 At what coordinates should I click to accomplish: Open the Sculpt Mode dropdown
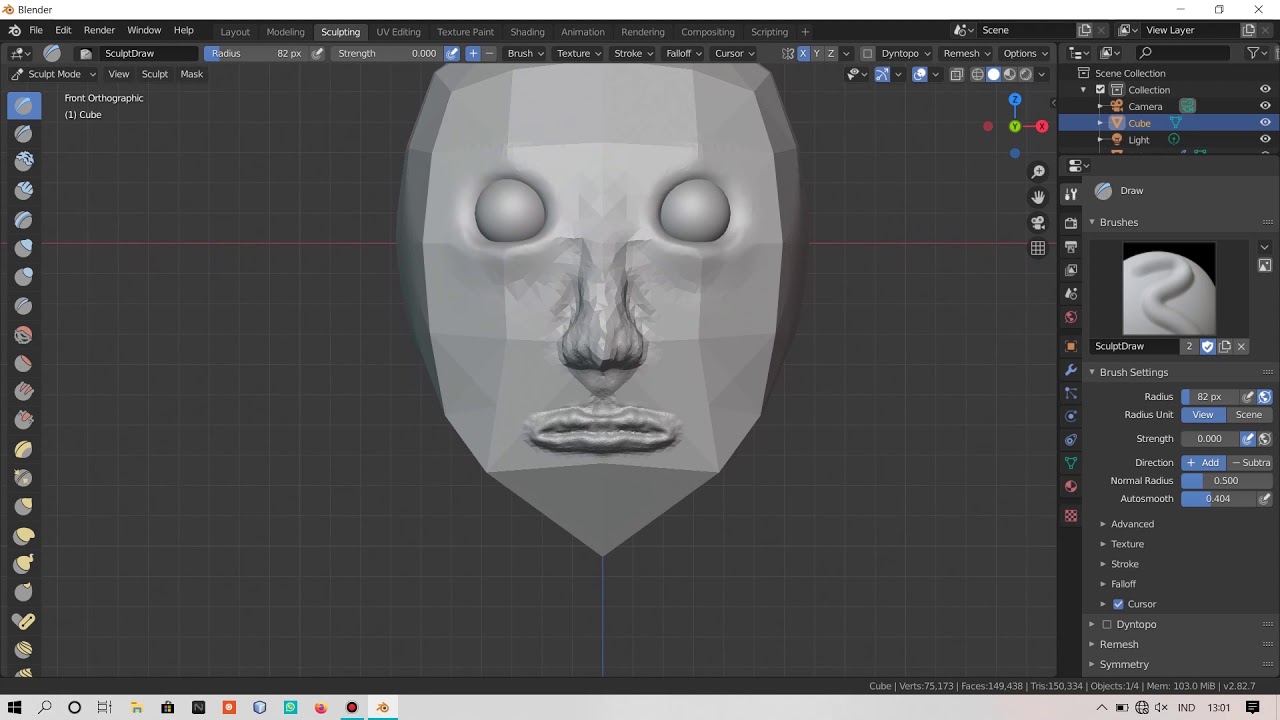(x=54, y=74)
